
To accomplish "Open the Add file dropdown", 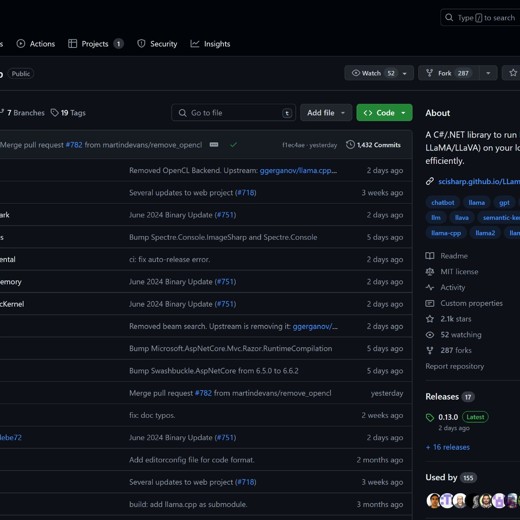I will 326,113.
